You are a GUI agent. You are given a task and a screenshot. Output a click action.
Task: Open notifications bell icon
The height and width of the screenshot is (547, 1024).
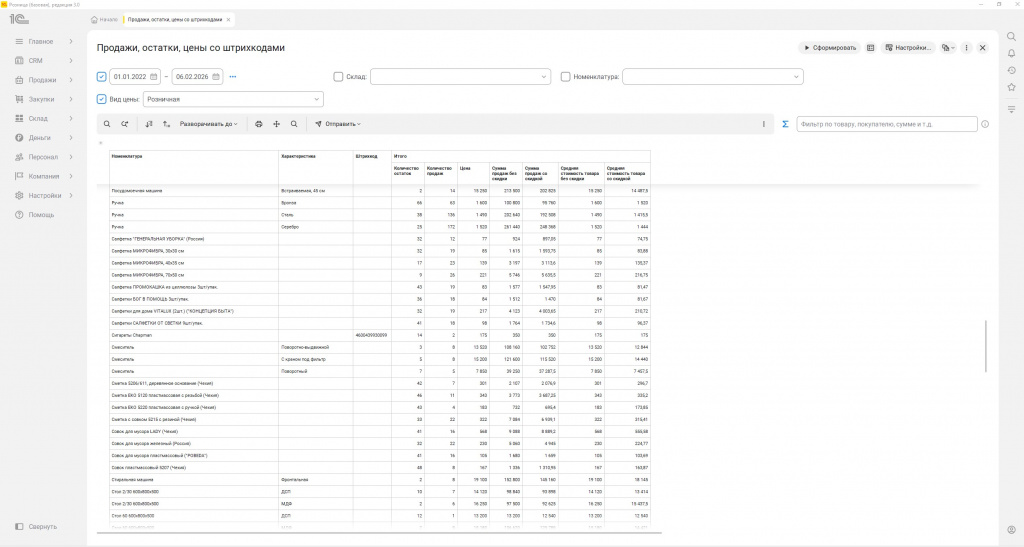tap(1011, 54)
